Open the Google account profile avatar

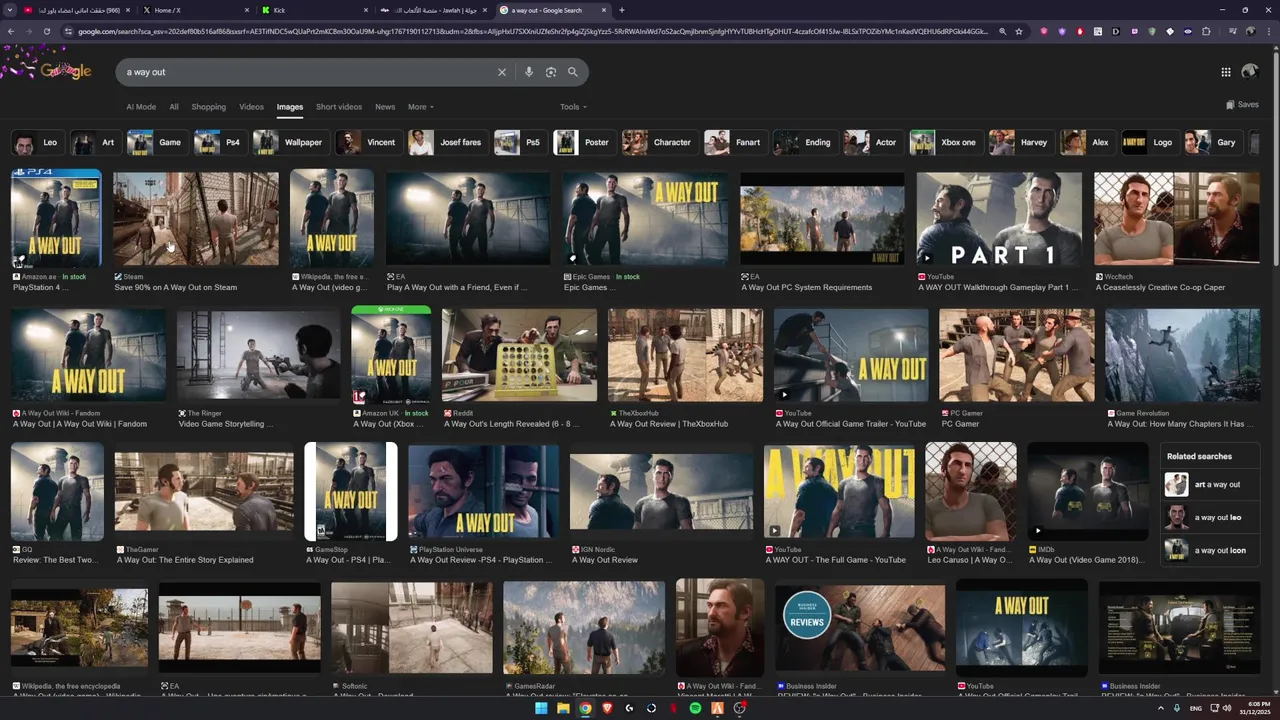[1249, 72]
